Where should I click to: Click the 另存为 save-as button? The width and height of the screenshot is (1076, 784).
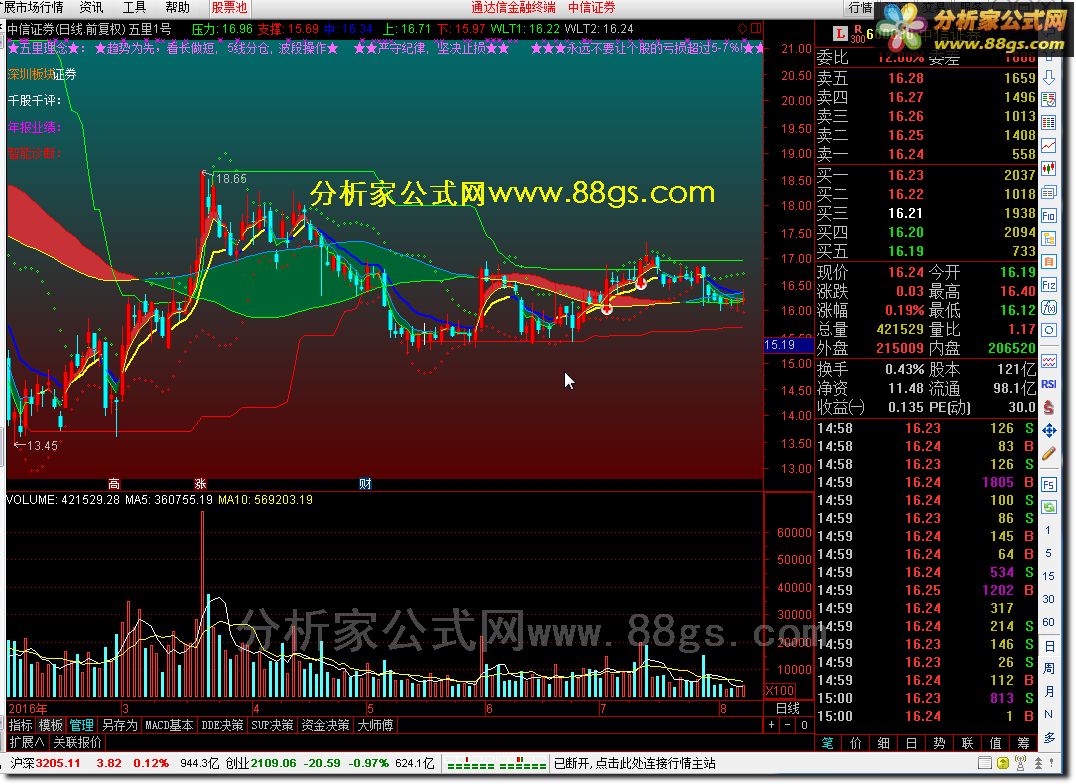click(x=119, y=725)
